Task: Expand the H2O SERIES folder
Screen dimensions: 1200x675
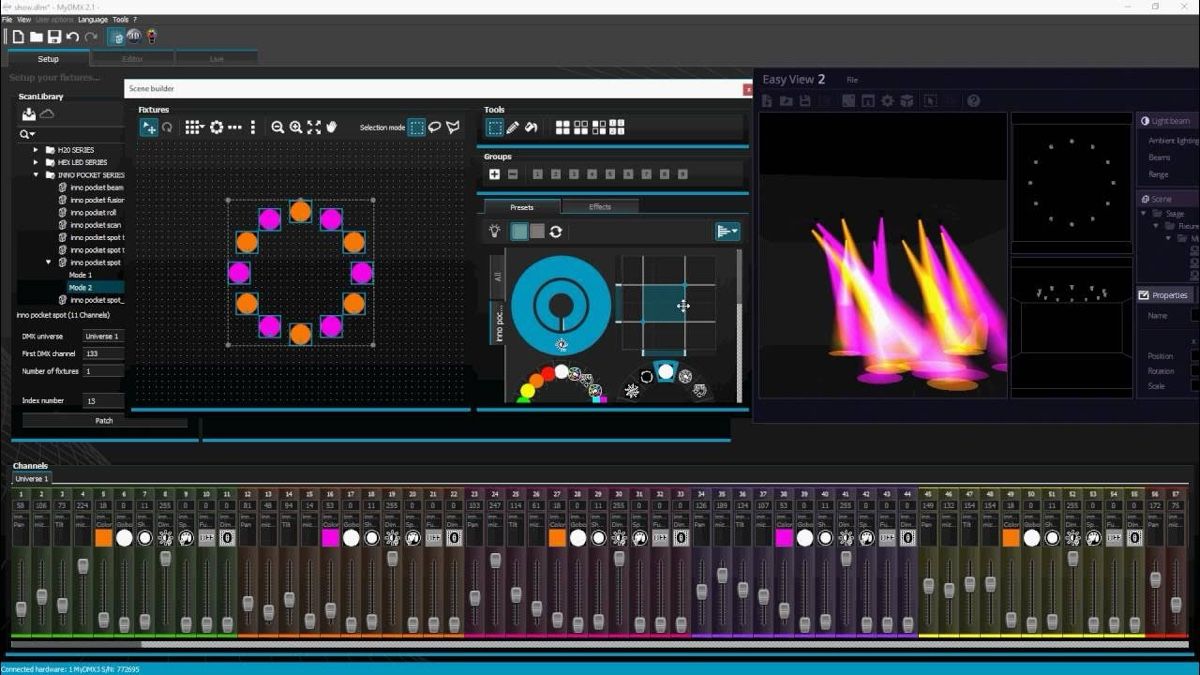Action: (37, 150)
